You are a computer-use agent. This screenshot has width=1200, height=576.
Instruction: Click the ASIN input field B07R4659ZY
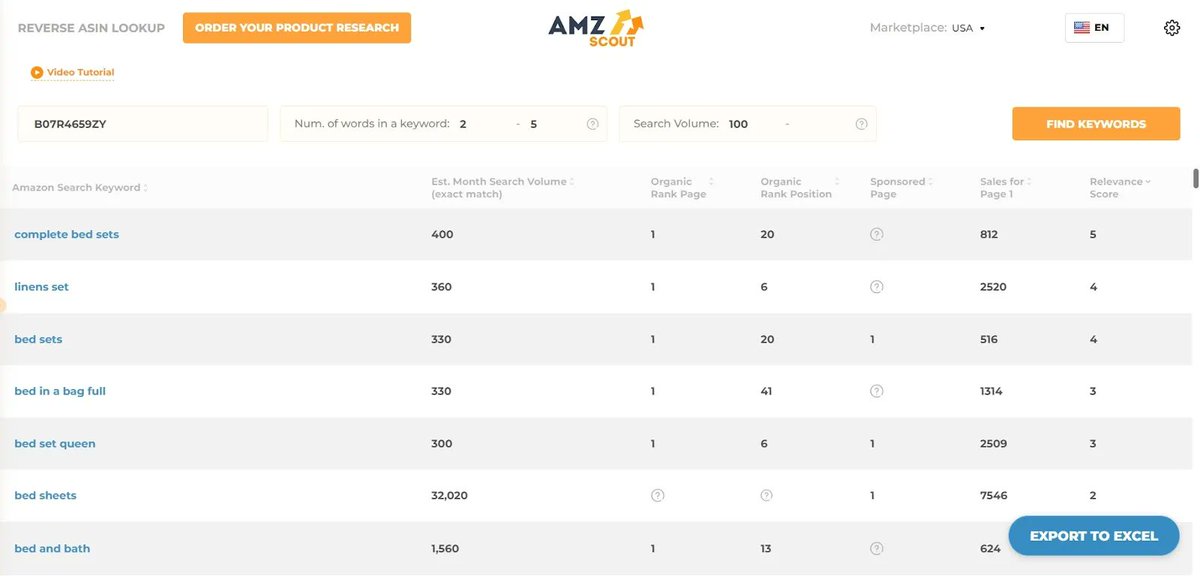pyautogui.click(x=143, y=124)
